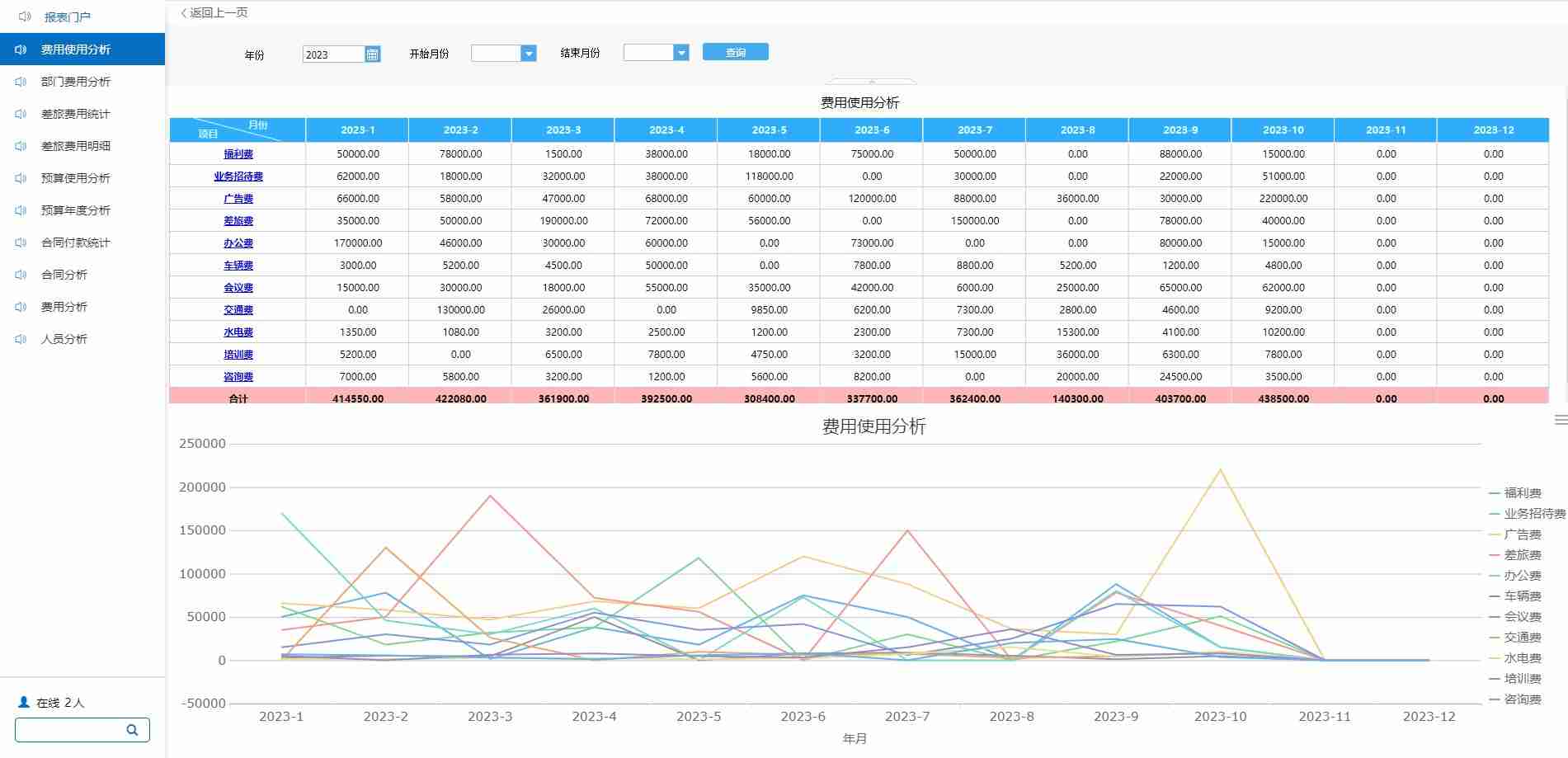
Task: Click the speaker icon beside 人员分析
Action: [21, 339]
